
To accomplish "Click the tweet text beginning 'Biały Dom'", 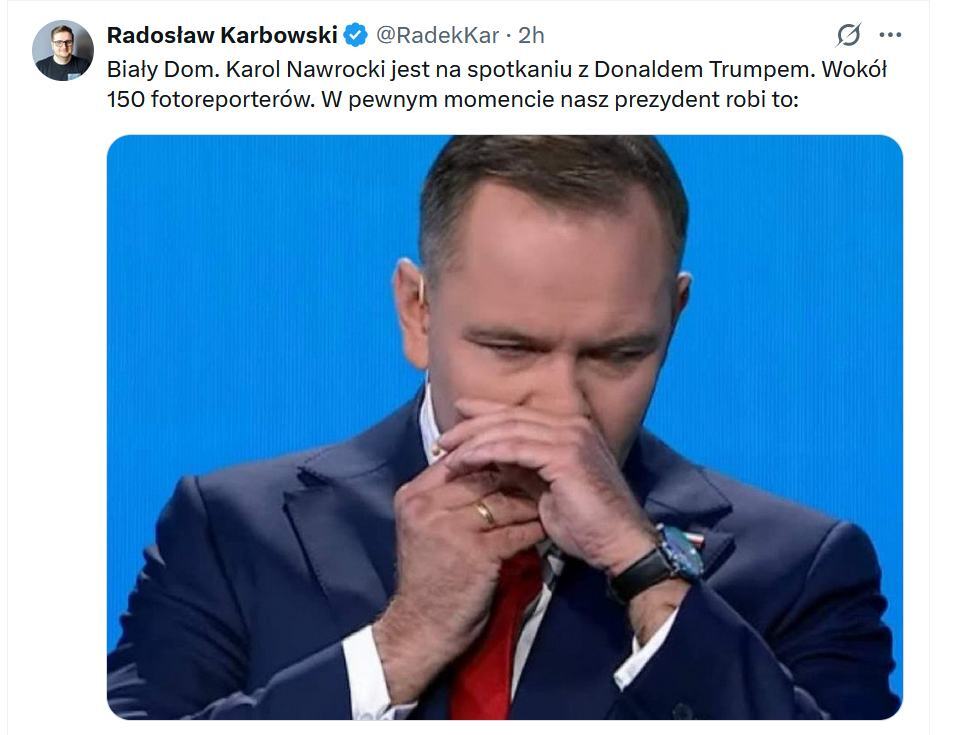I will coord(497,84).
